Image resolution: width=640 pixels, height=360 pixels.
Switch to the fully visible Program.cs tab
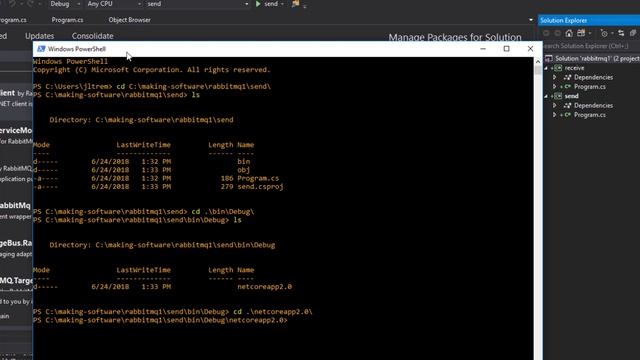tap(67, 20)
